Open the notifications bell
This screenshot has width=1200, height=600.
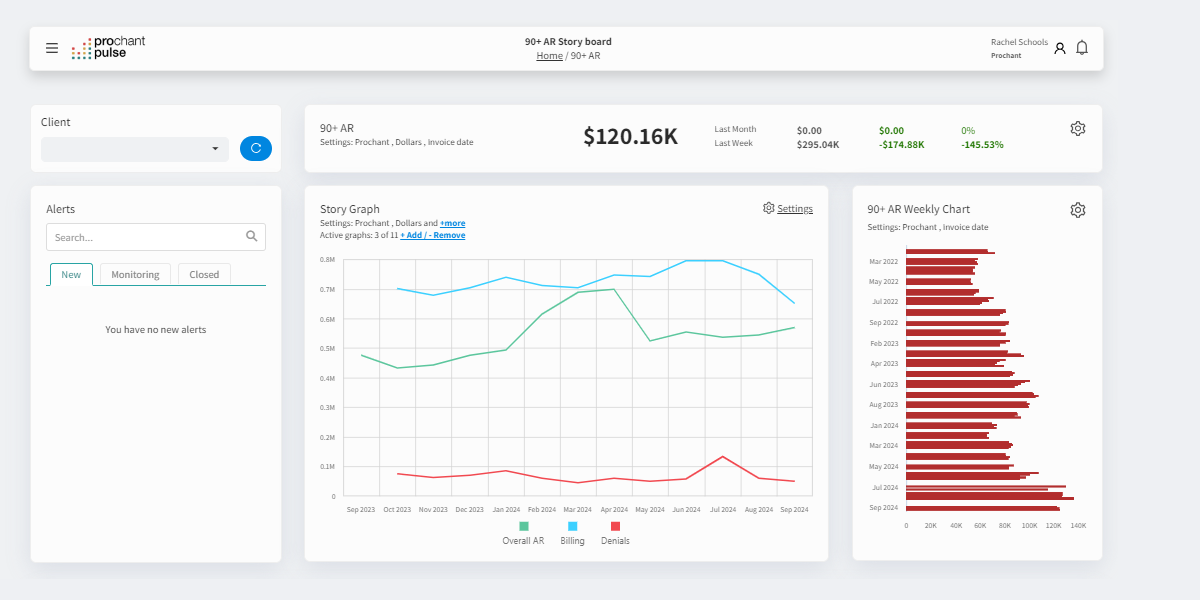tap(1082, 48)
